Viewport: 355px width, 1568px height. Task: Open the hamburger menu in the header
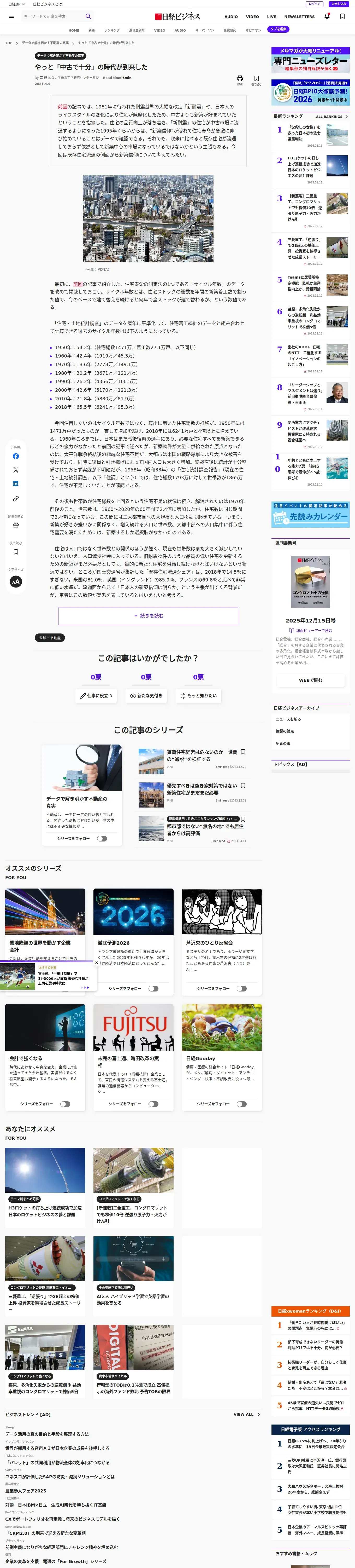(11, 16)
